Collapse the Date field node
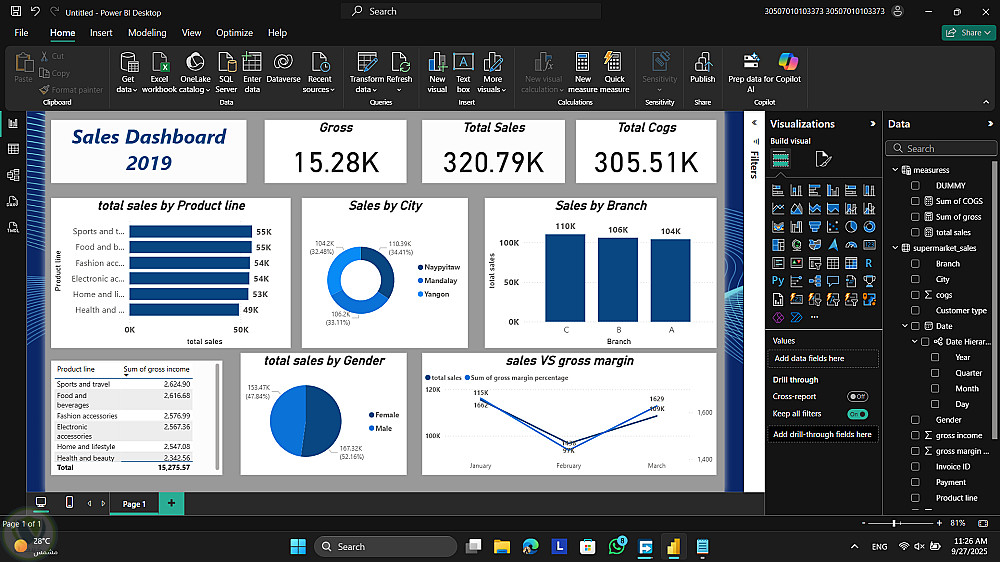Viewport: 1000px width, 562px height. [x=905, y=326]
